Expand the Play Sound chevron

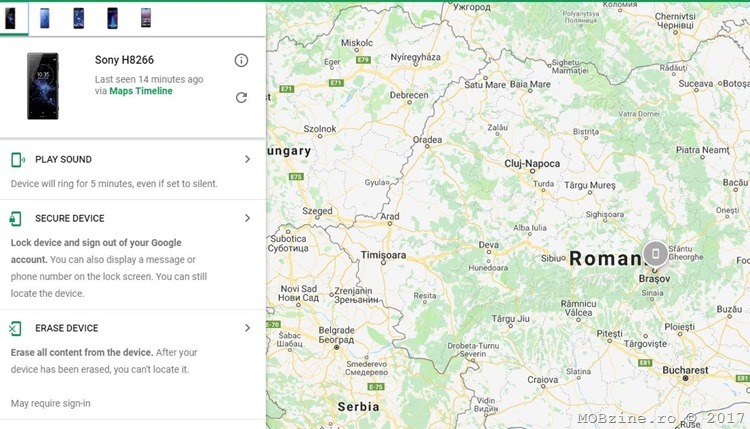click(247, 159)
